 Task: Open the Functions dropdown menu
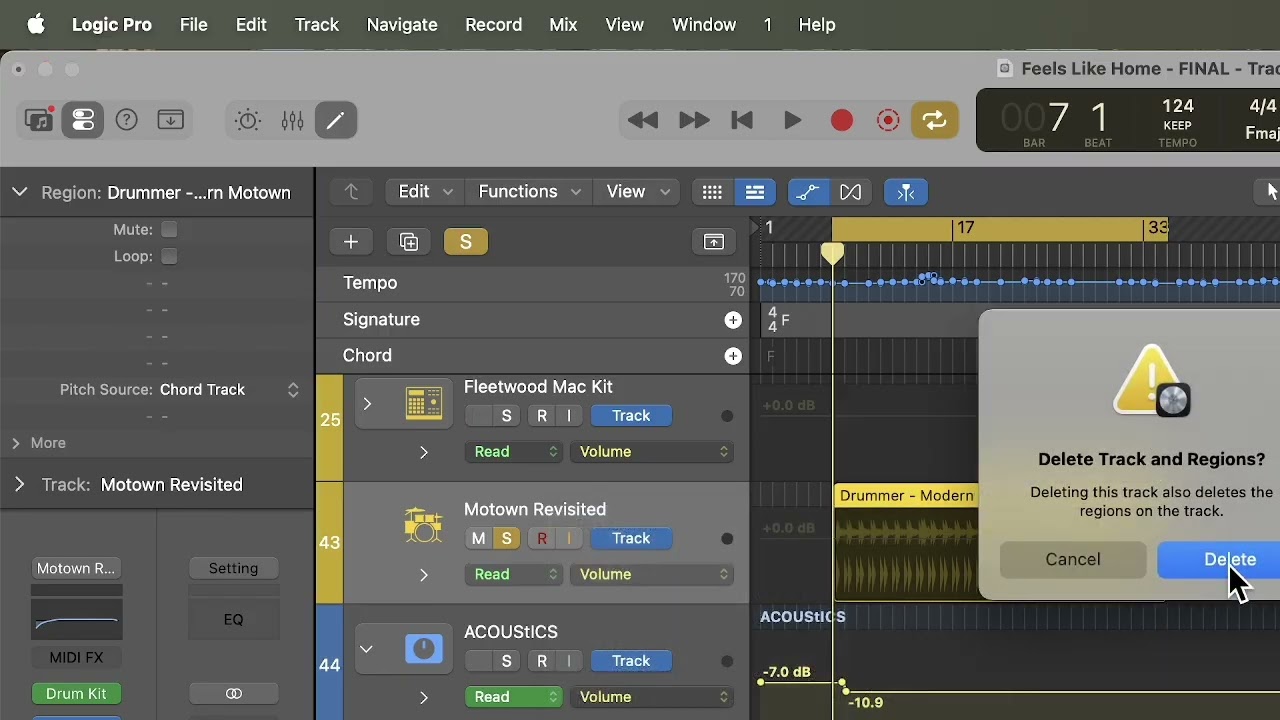point(529,192)
